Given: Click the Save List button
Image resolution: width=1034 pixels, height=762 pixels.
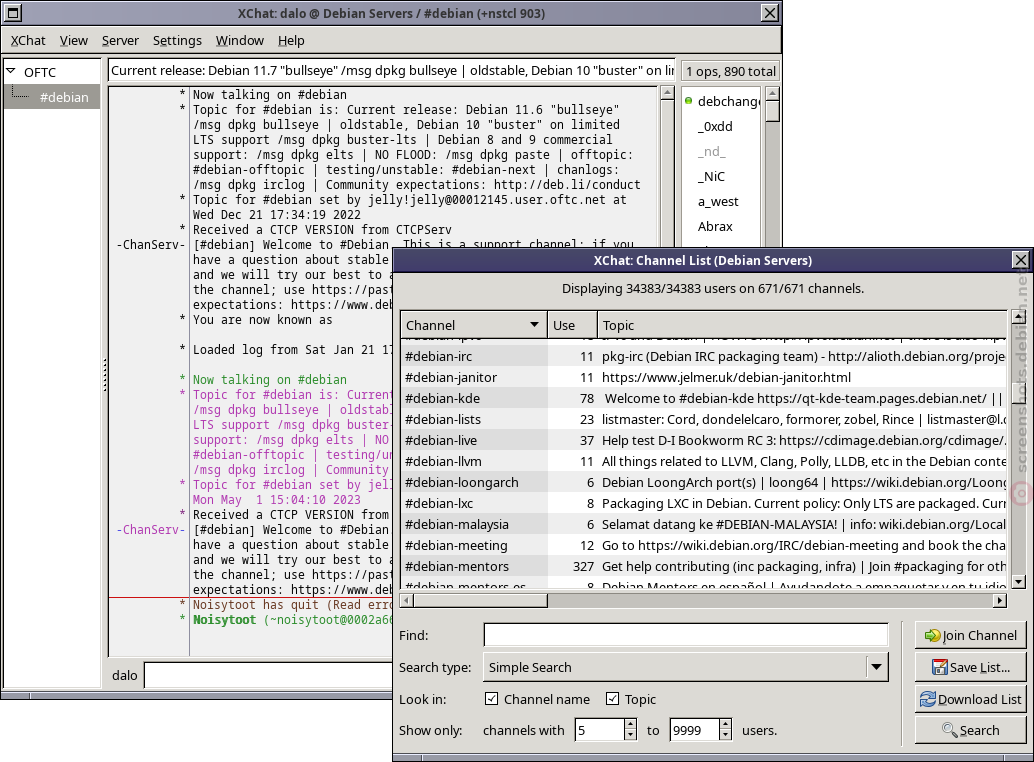Looking at the screenshot, I should click(x=970, y=667).
